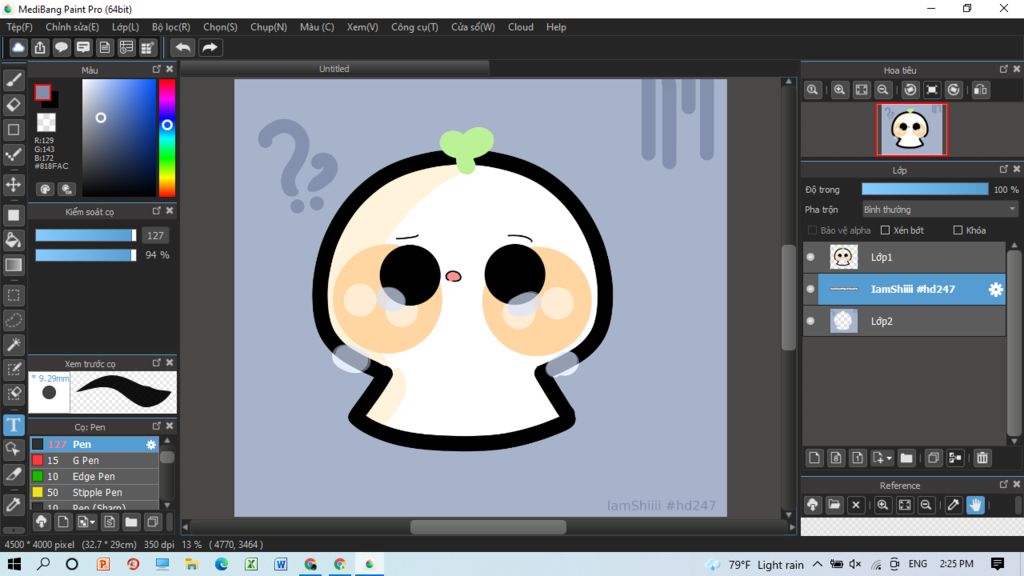
Task: Duplicate the current layer
Action: (933, 458)
